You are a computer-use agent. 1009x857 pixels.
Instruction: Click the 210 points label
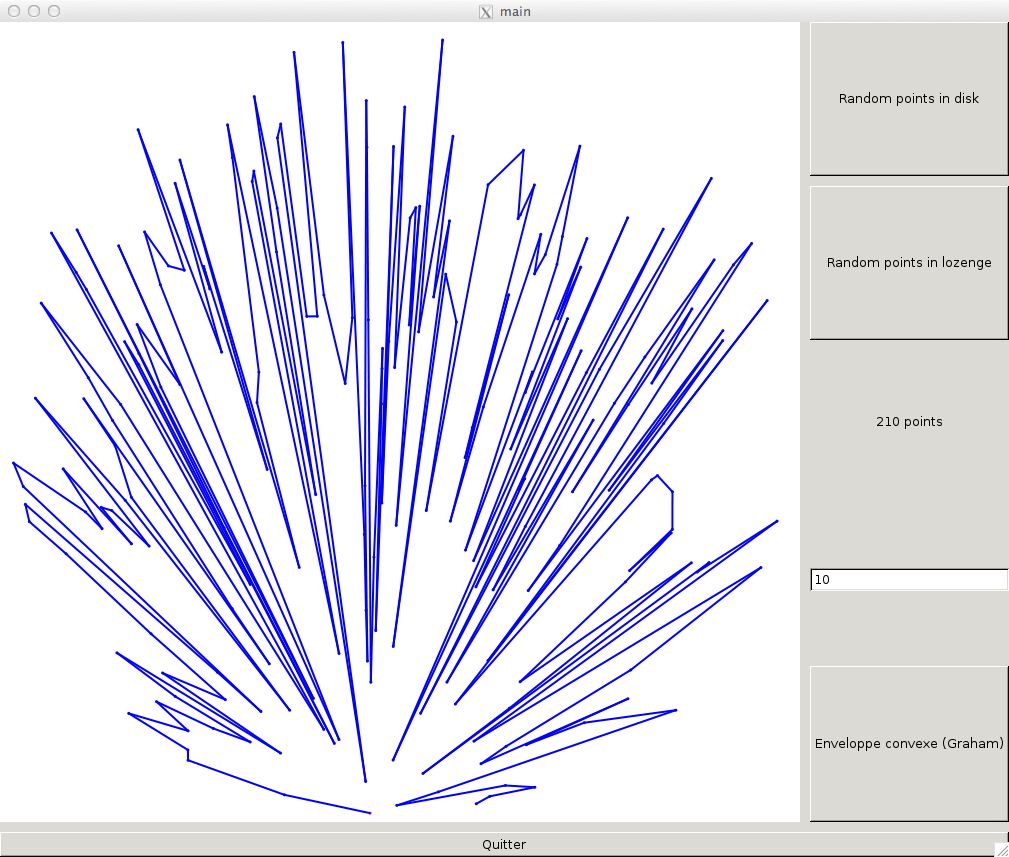pyautogui.click(x=908, y=422)
